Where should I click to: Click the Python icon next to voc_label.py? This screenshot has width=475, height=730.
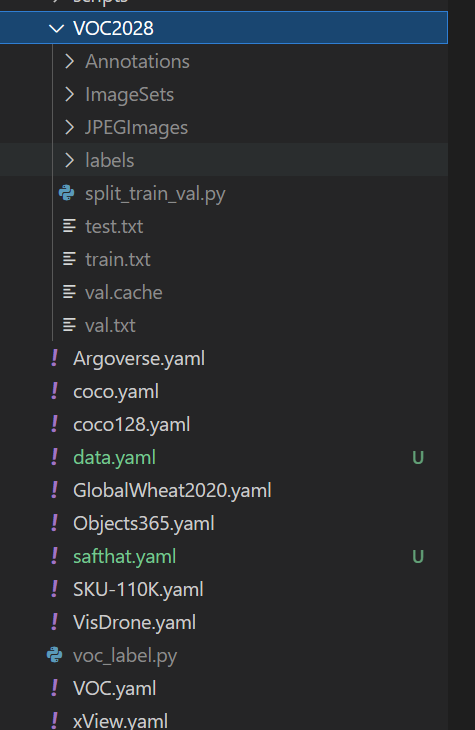[x=54, y=655]
